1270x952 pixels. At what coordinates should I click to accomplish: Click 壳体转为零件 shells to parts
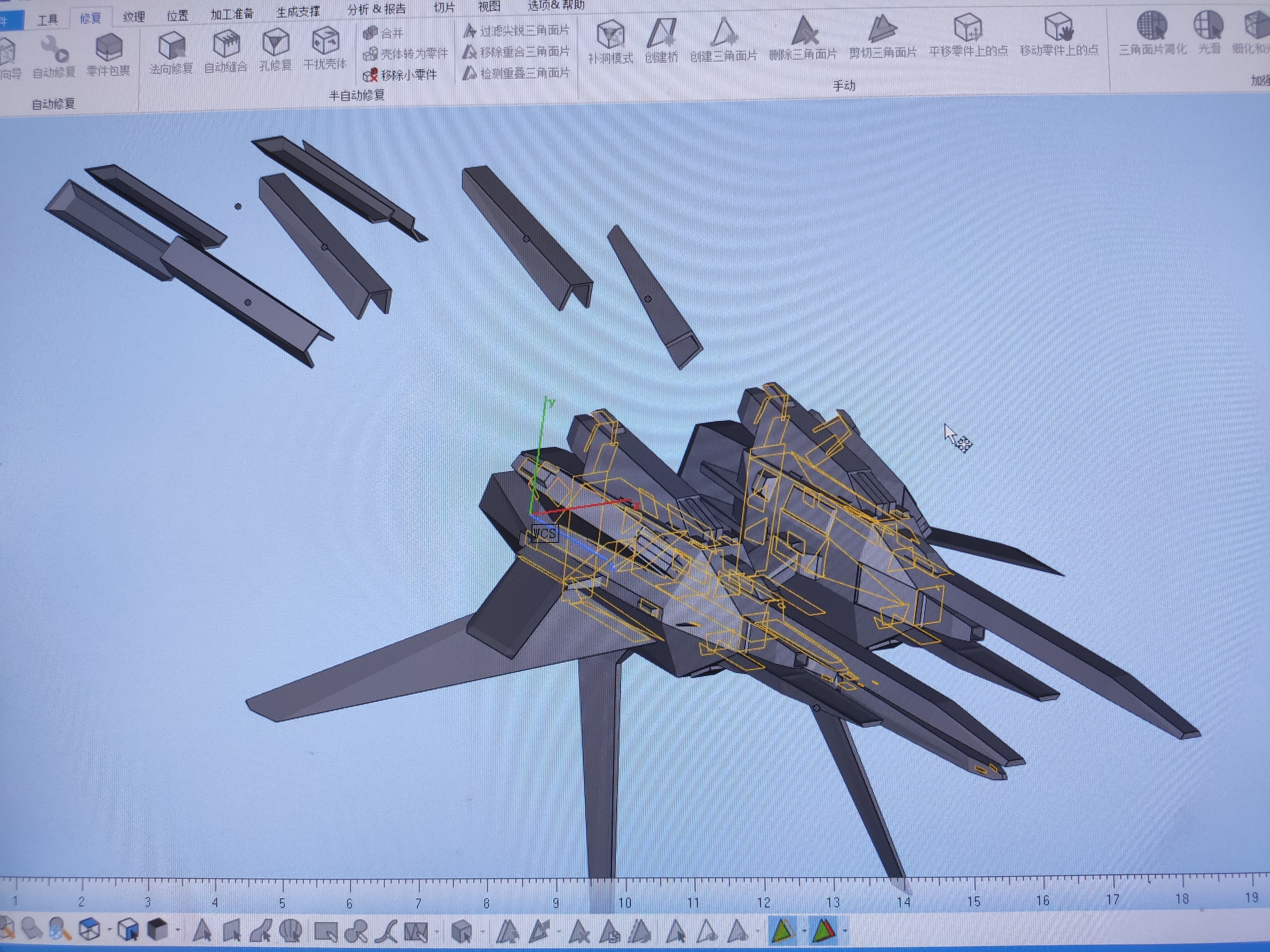(x=405, y=54)
